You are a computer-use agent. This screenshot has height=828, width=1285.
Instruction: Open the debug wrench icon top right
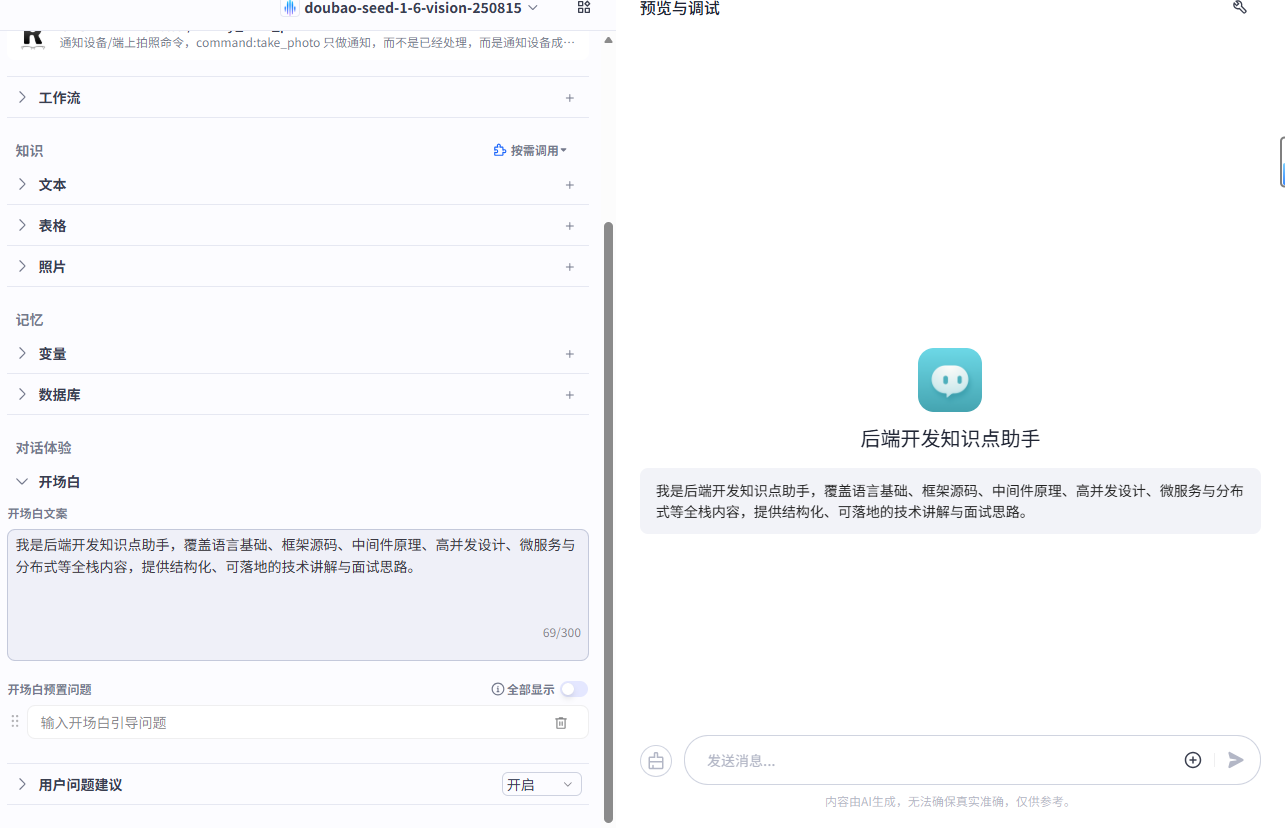pyautogui.click(x=1240, y=8)
